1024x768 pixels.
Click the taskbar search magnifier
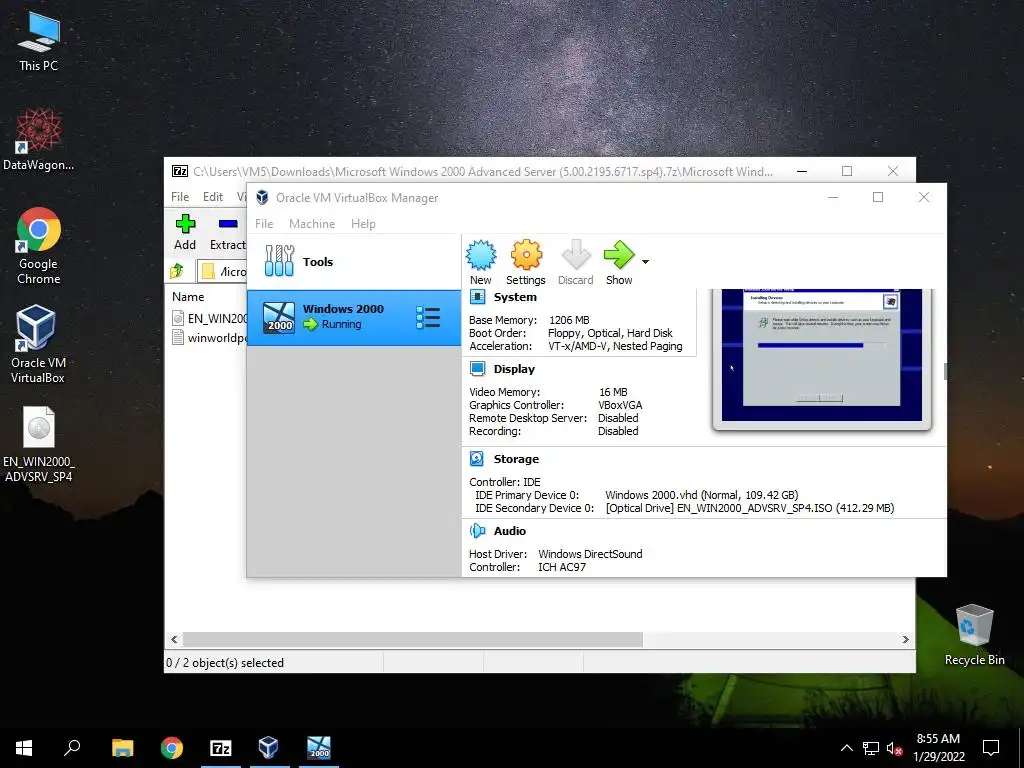72,748
